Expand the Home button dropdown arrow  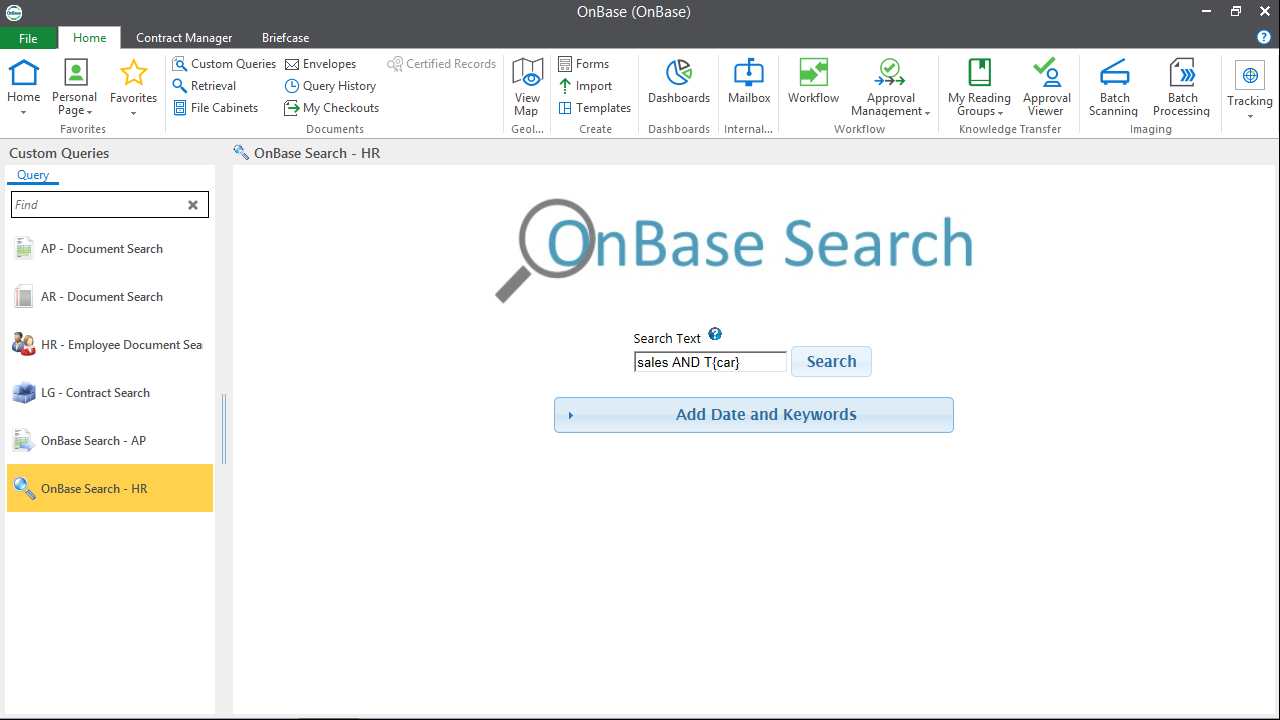coord(23,113)
